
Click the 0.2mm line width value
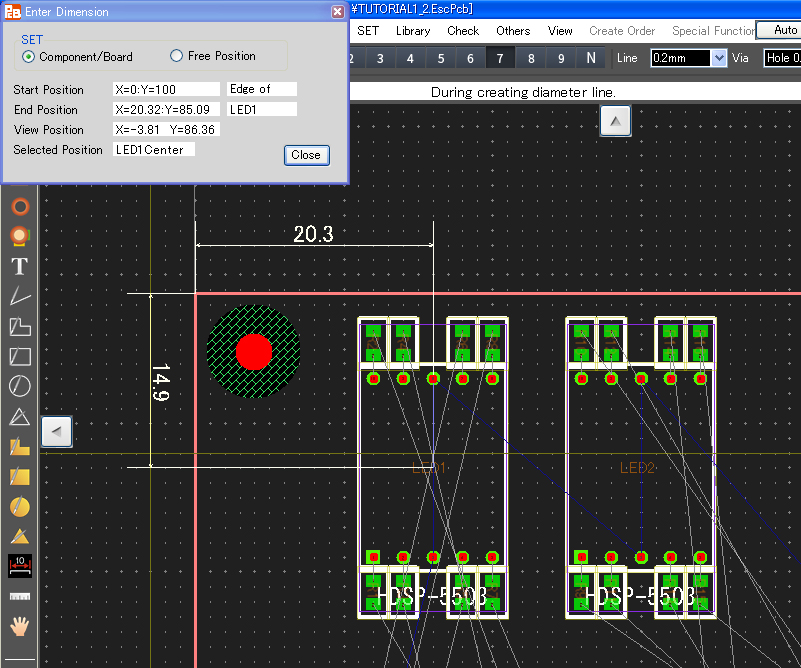680,58
